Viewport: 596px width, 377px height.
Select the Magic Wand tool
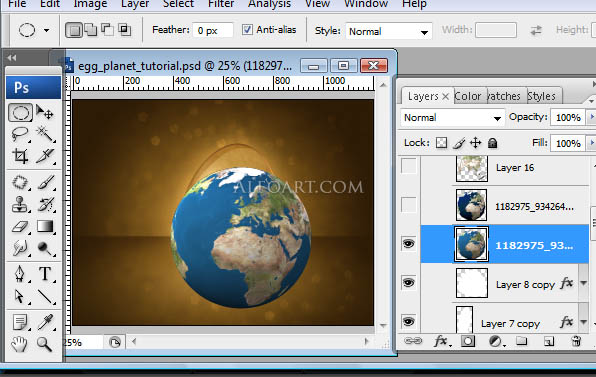coord(45,134)
